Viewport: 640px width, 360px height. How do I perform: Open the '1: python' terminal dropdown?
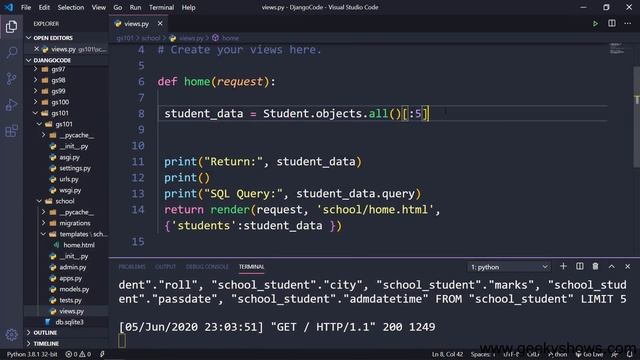pos(509,267)
